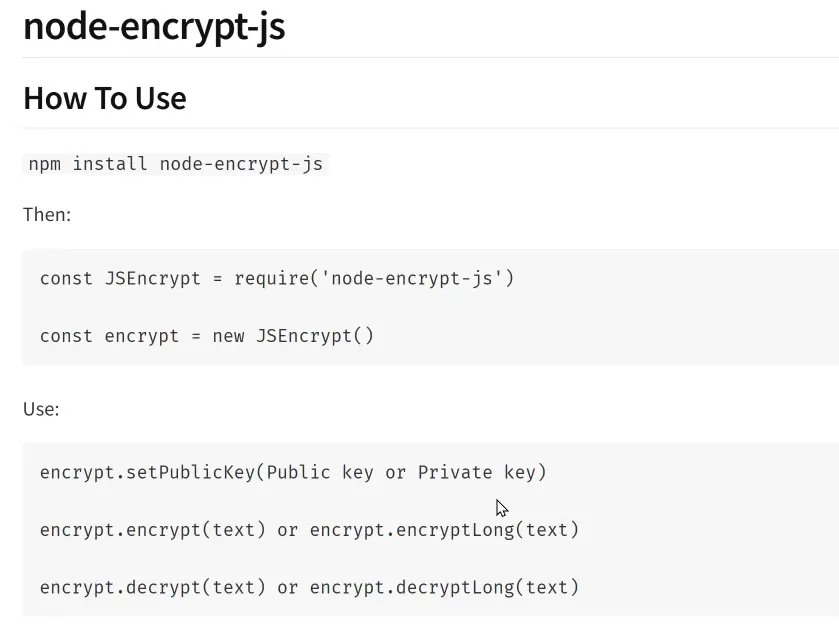
Task: Select the npm install node-encrypt-js command
Action: tap(176, 164)
